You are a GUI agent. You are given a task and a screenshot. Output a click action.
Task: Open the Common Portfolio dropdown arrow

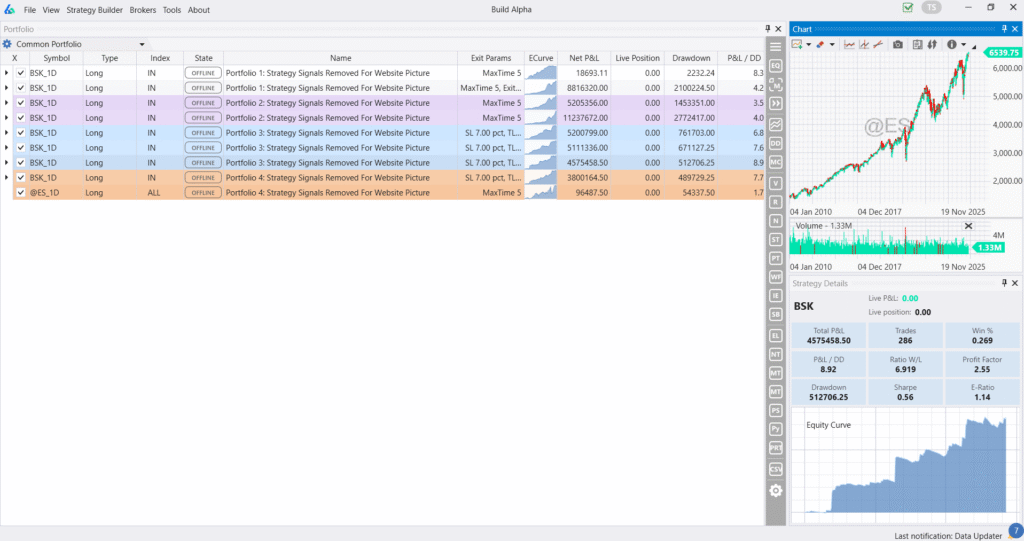click(142, 44)
